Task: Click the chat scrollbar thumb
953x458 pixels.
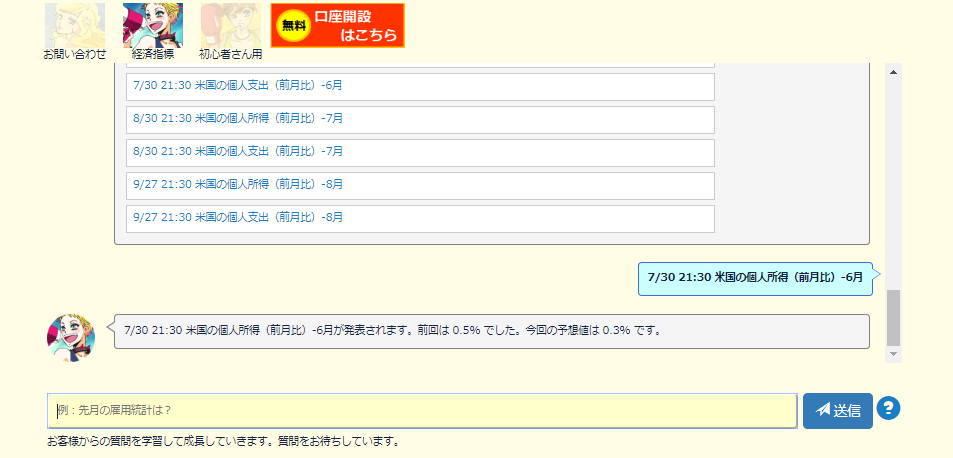Action: click(893, 316)
